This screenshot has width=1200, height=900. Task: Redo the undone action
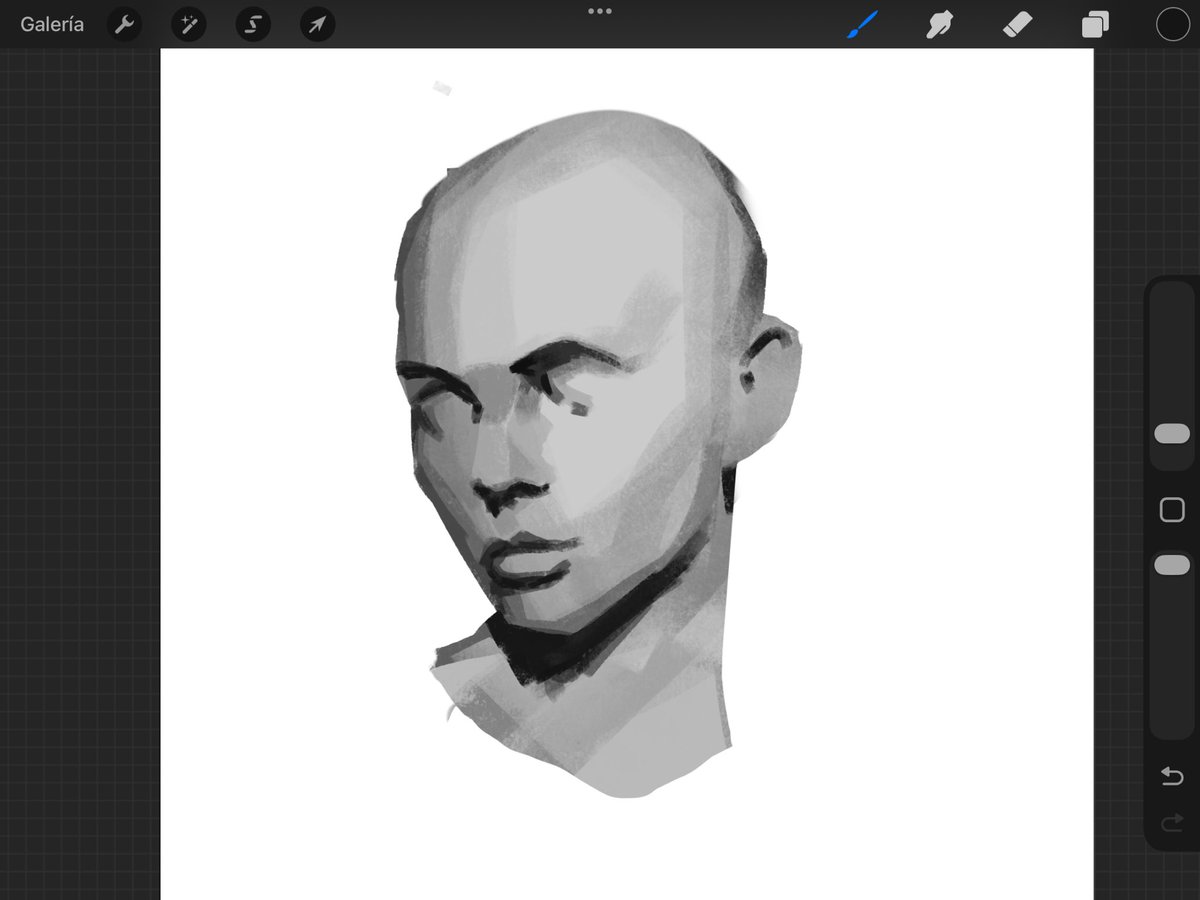pos(1172,824)
